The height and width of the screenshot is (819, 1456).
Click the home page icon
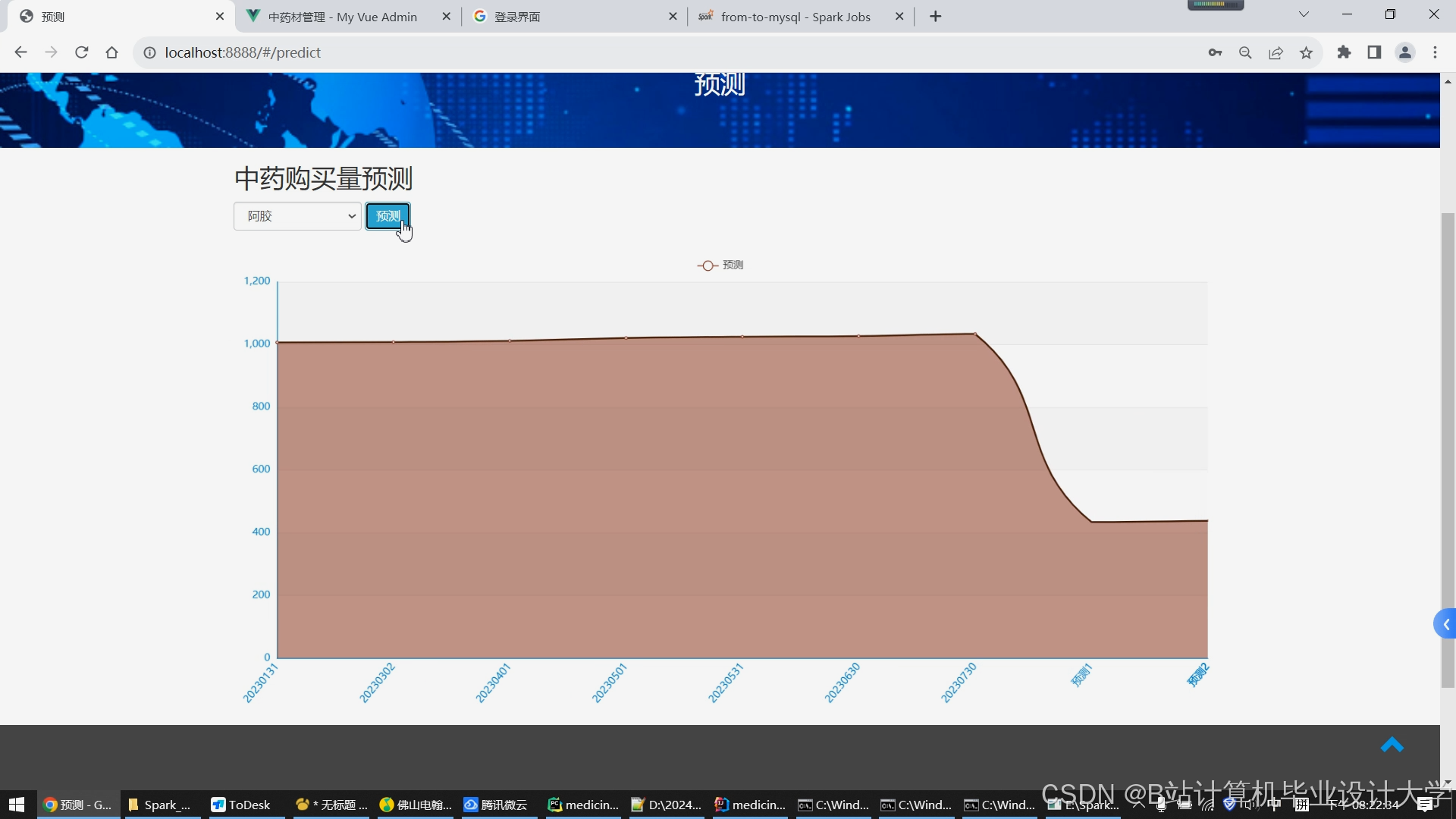[112, 52]
